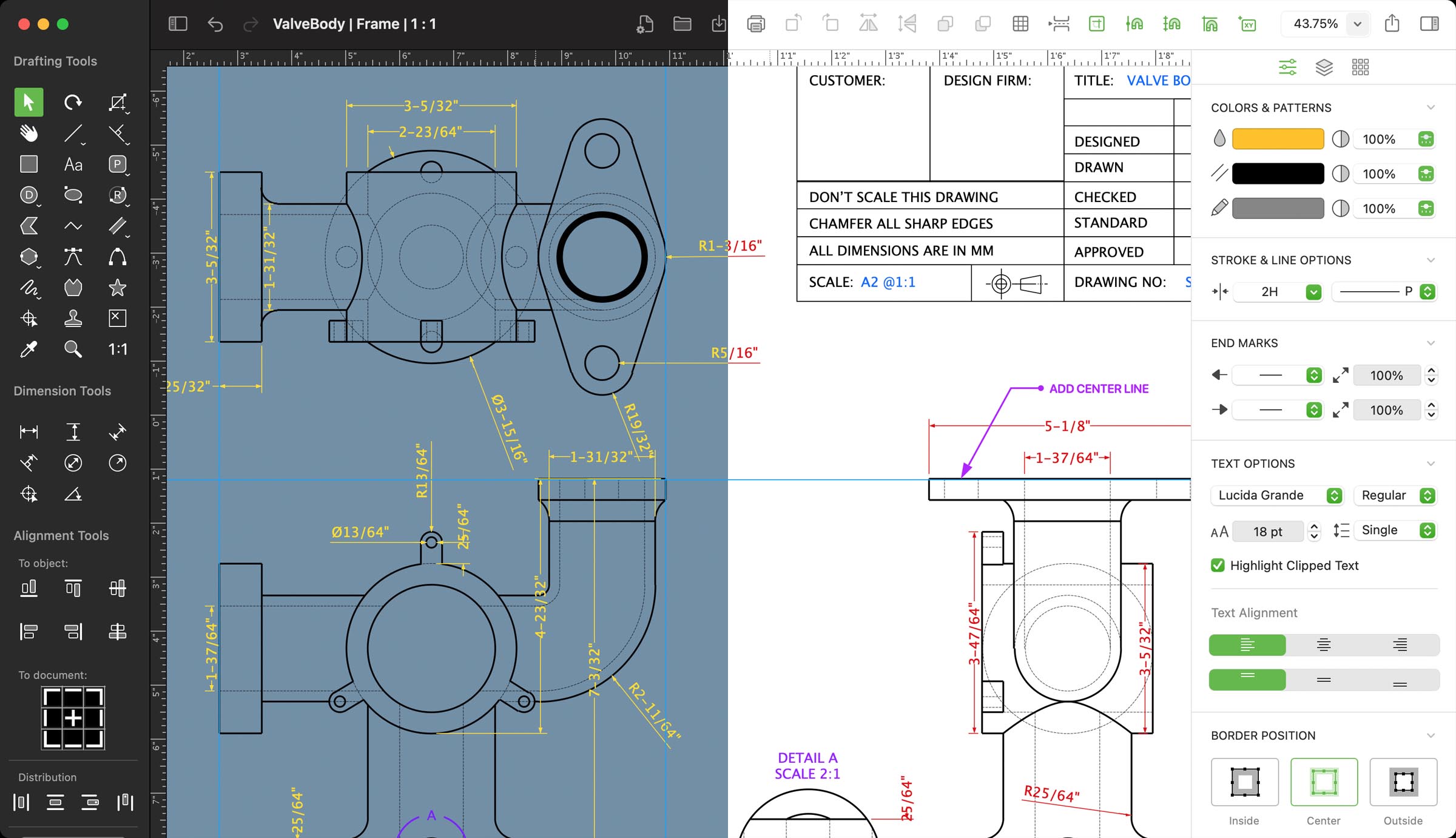The height and width of the screenshot is (838, 1456).
Task: Click the yellow fill color swatch
Action: click(x=1281, y=139)
